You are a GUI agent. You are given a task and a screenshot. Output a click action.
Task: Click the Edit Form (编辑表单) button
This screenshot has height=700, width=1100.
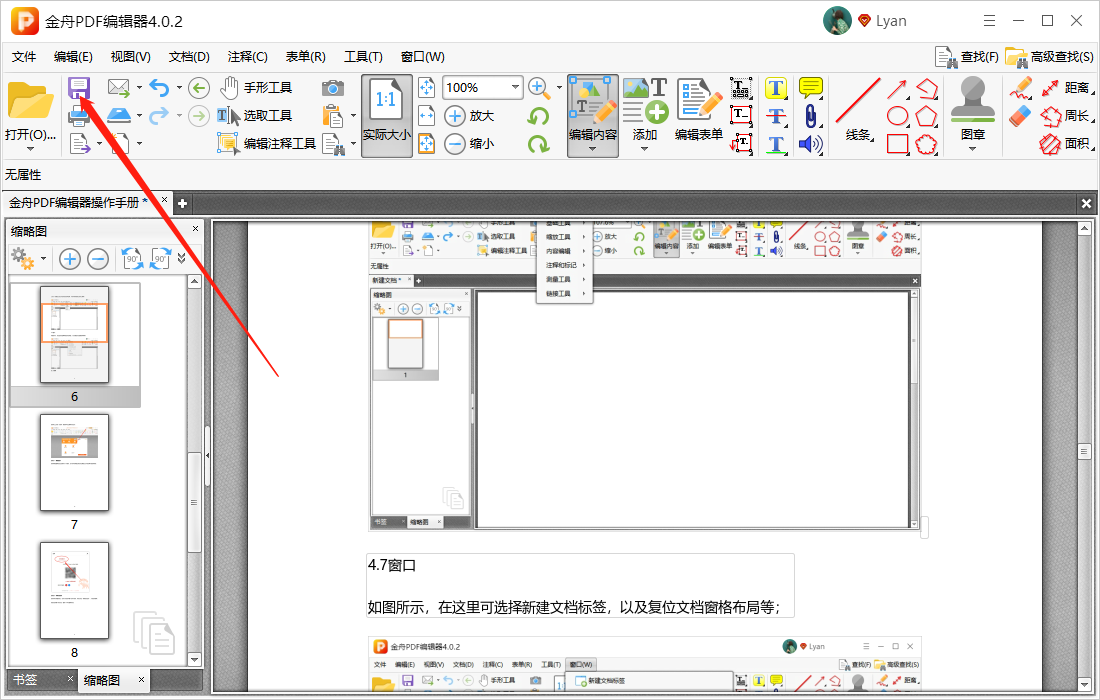(x=699, y=110)
